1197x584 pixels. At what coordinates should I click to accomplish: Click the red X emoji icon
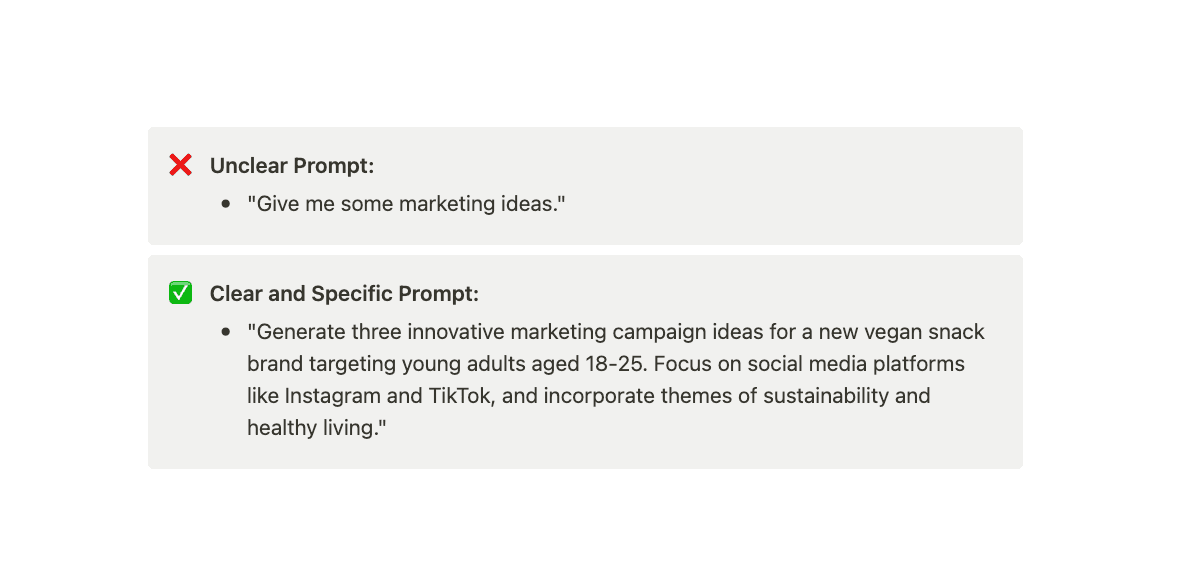pyautogui.click(x=180, y=165)
